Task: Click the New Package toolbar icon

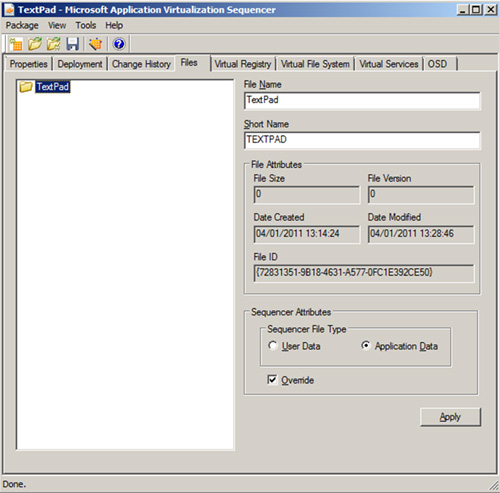Action: pos(16,44)
